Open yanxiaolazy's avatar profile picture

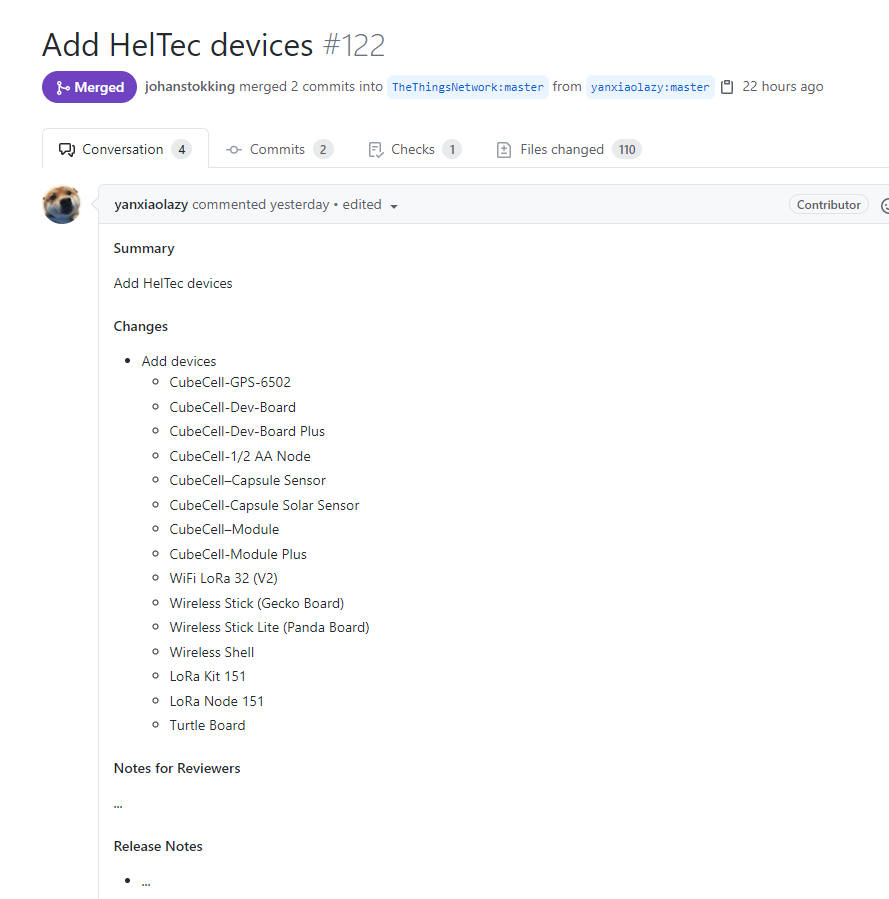pos(61,205)
